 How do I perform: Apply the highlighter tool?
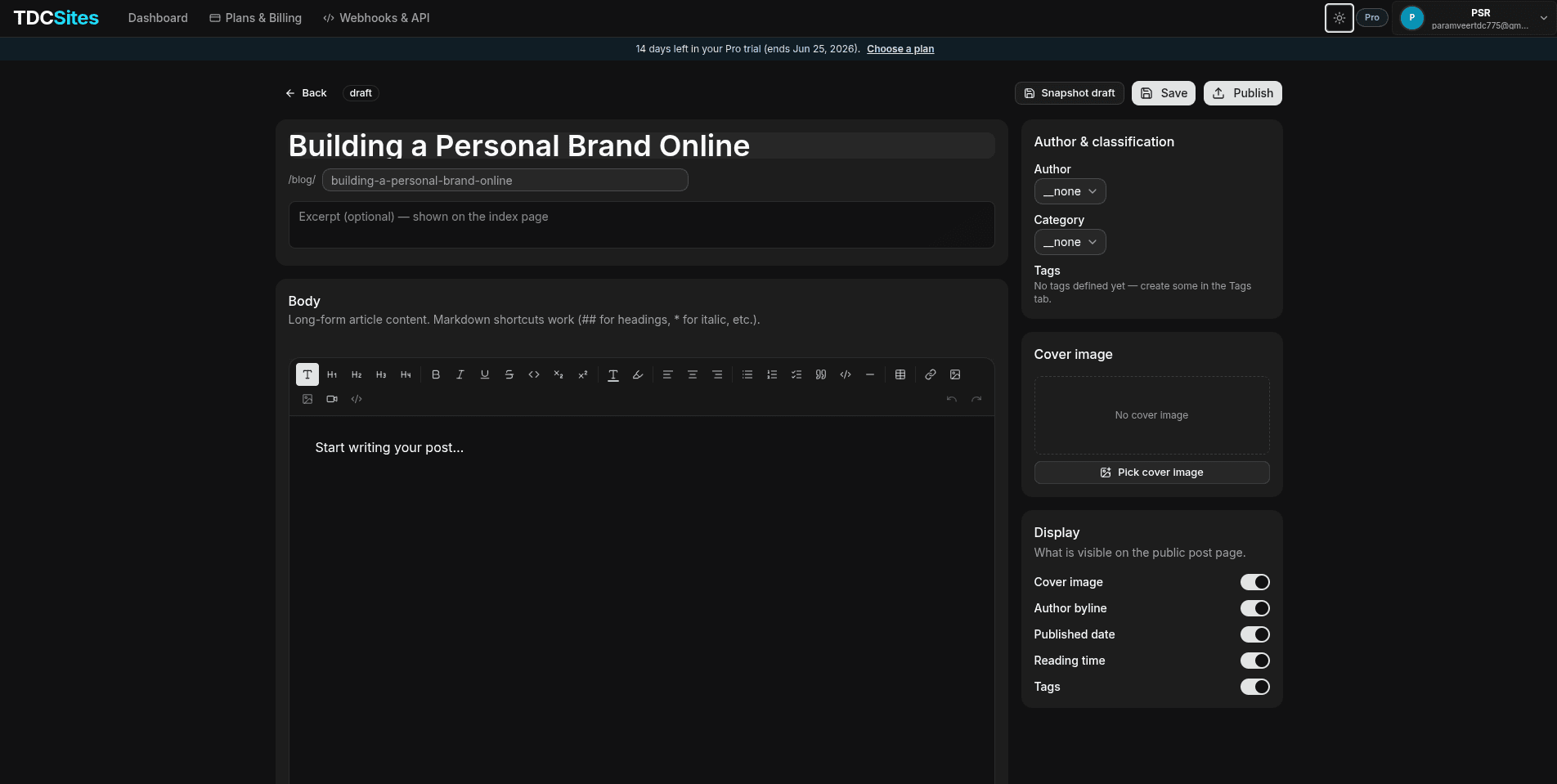(638, 374)
